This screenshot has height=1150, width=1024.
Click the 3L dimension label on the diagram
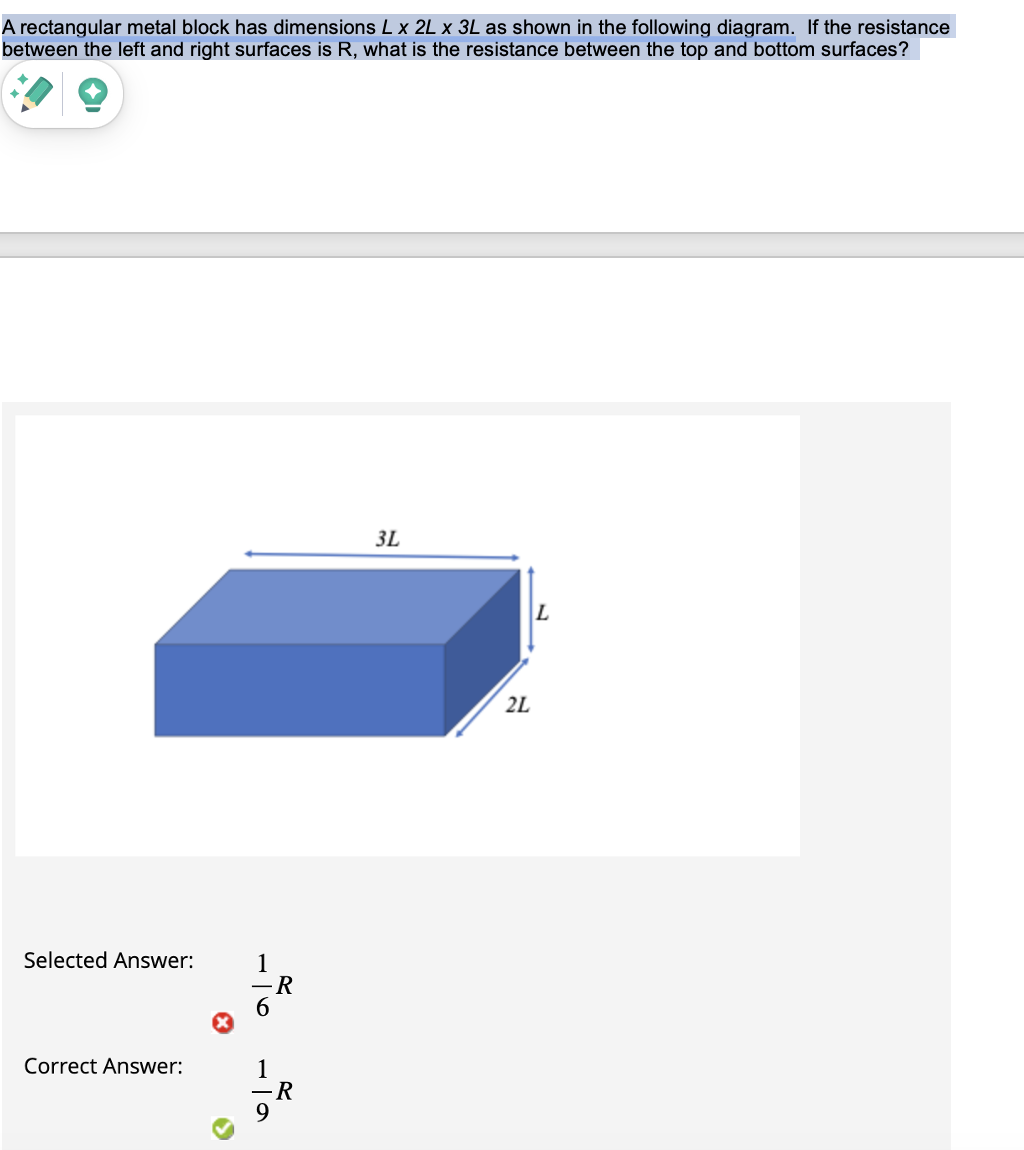click(x=387, y=538)
